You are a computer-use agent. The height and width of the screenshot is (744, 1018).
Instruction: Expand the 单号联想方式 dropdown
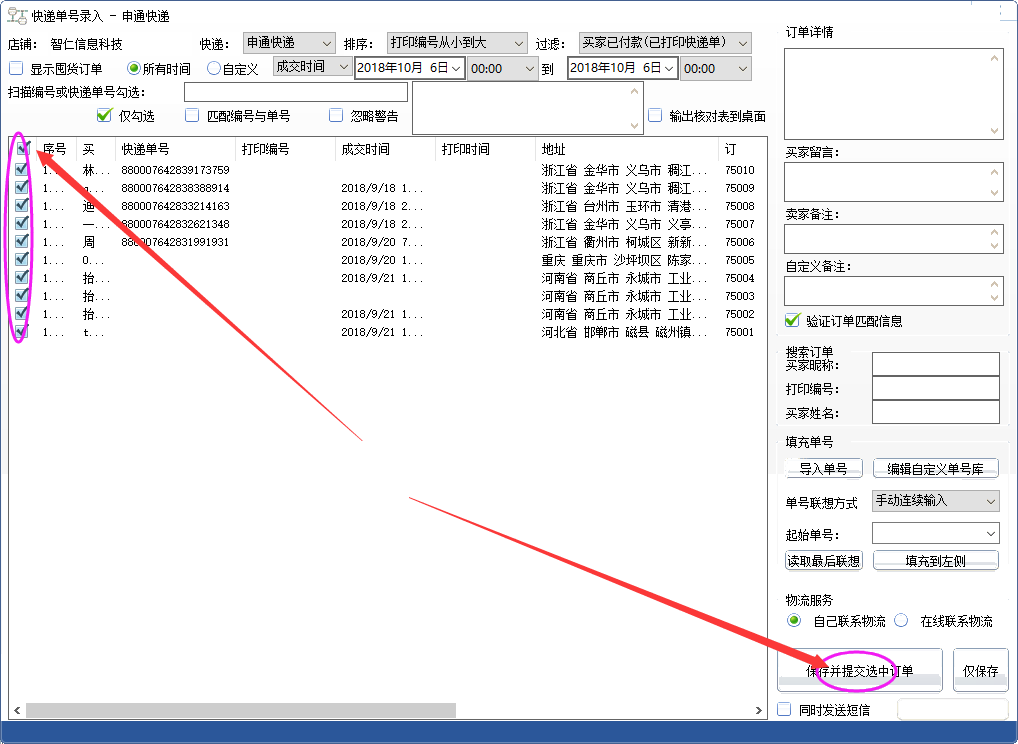click(x=936, y=501)
